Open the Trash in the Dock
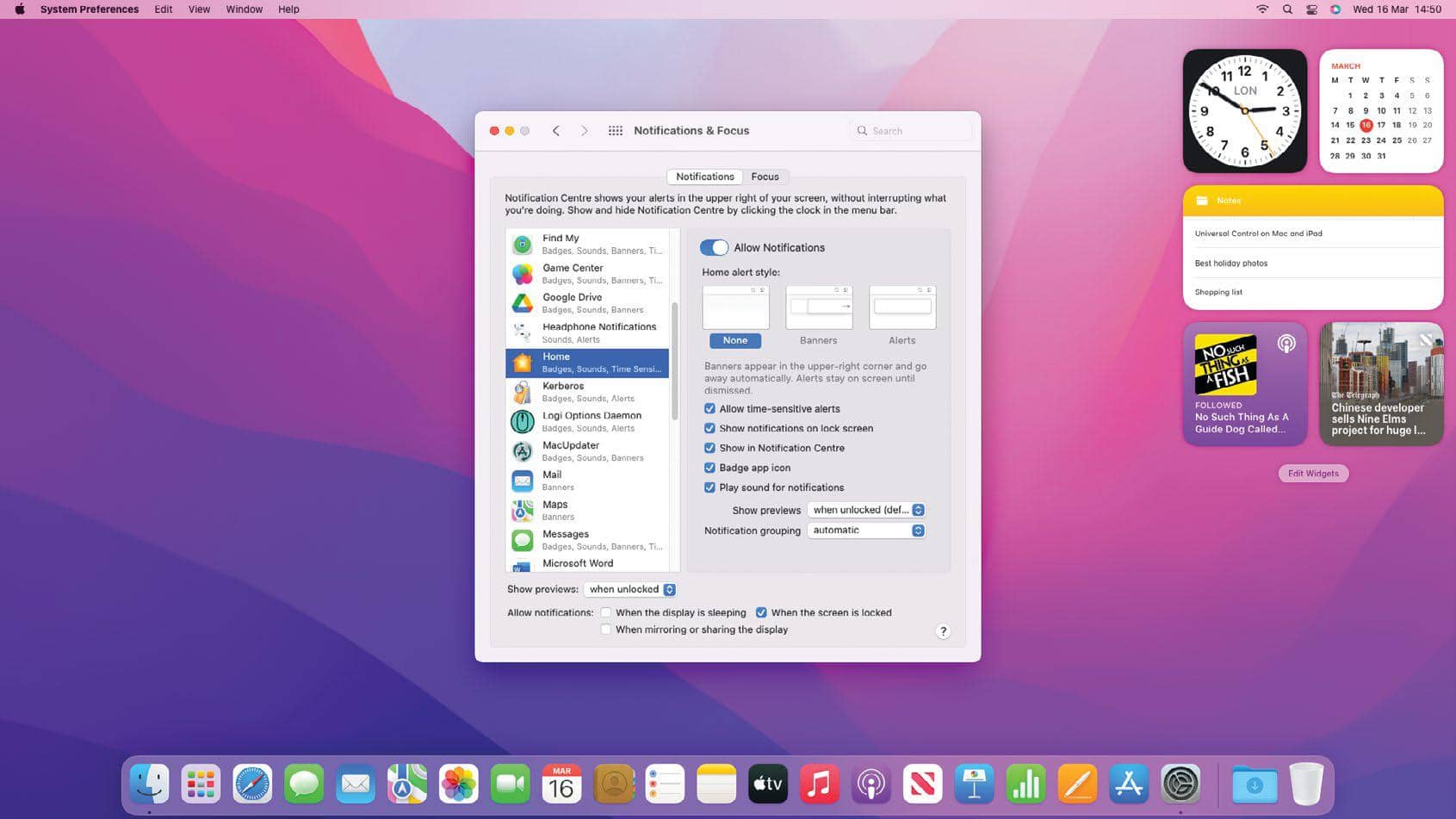The width and height of the screenshot is (1456, 819). 1306,784
